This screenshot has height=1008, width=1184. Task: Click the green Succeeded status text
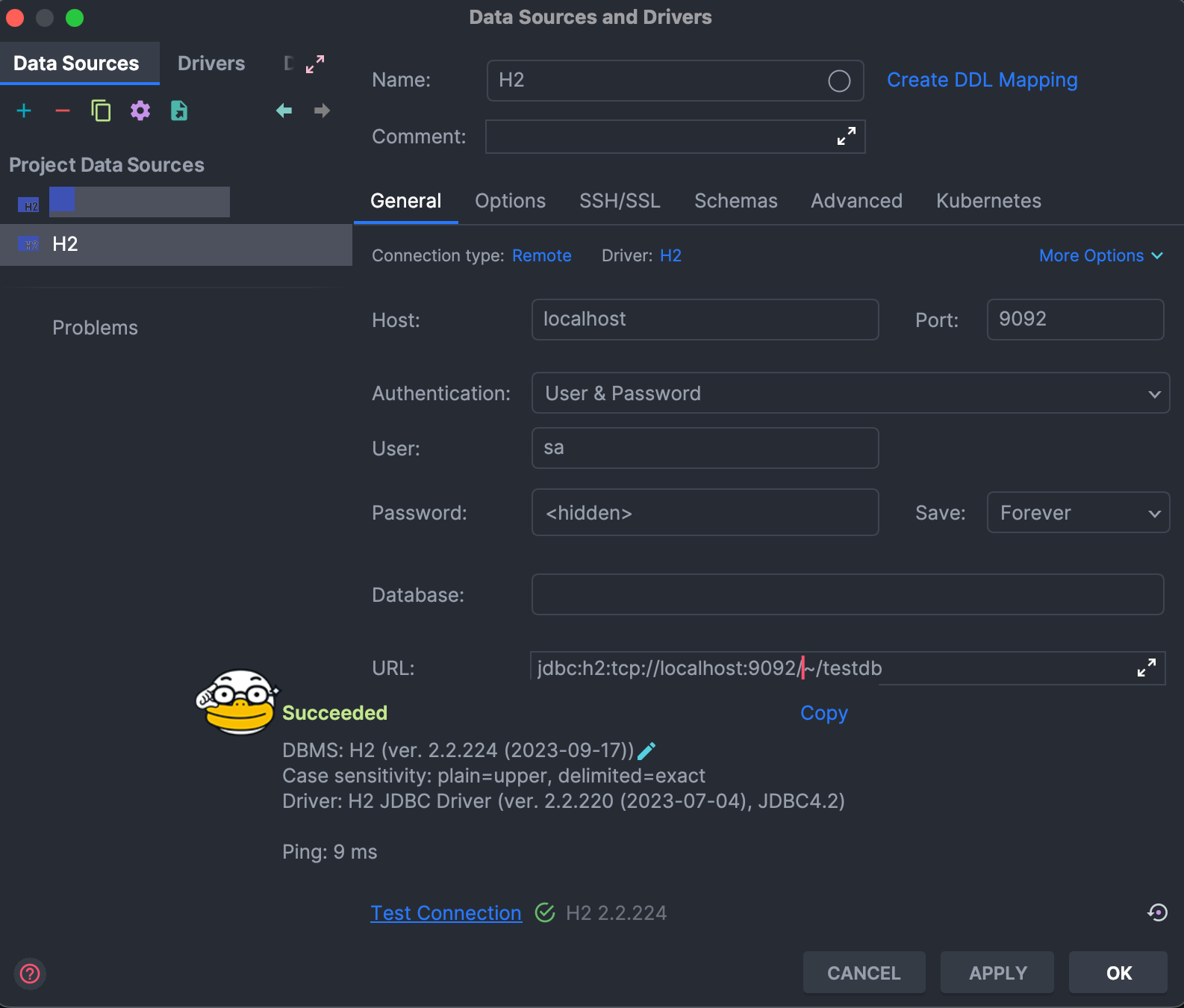tap(334, 713)
